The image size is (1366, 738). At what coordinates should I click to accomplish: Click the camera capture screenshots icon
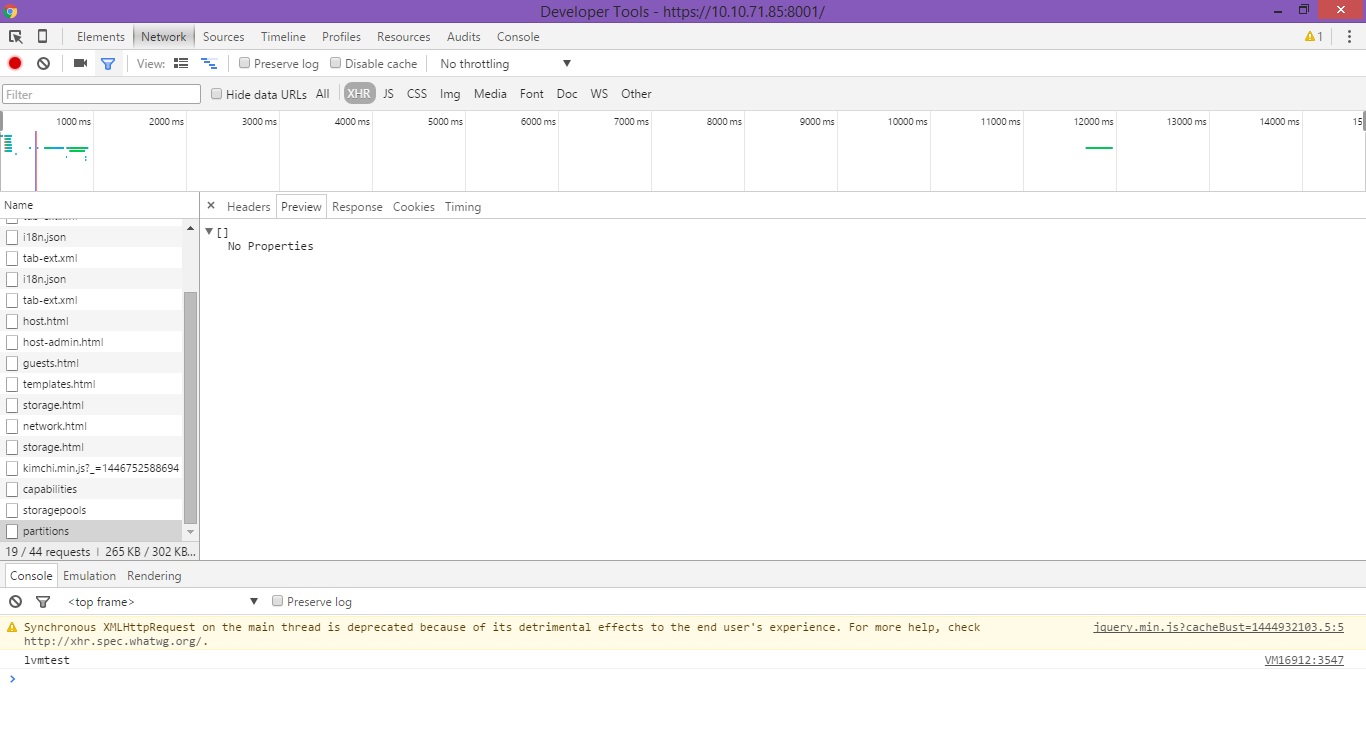[80, 63]
